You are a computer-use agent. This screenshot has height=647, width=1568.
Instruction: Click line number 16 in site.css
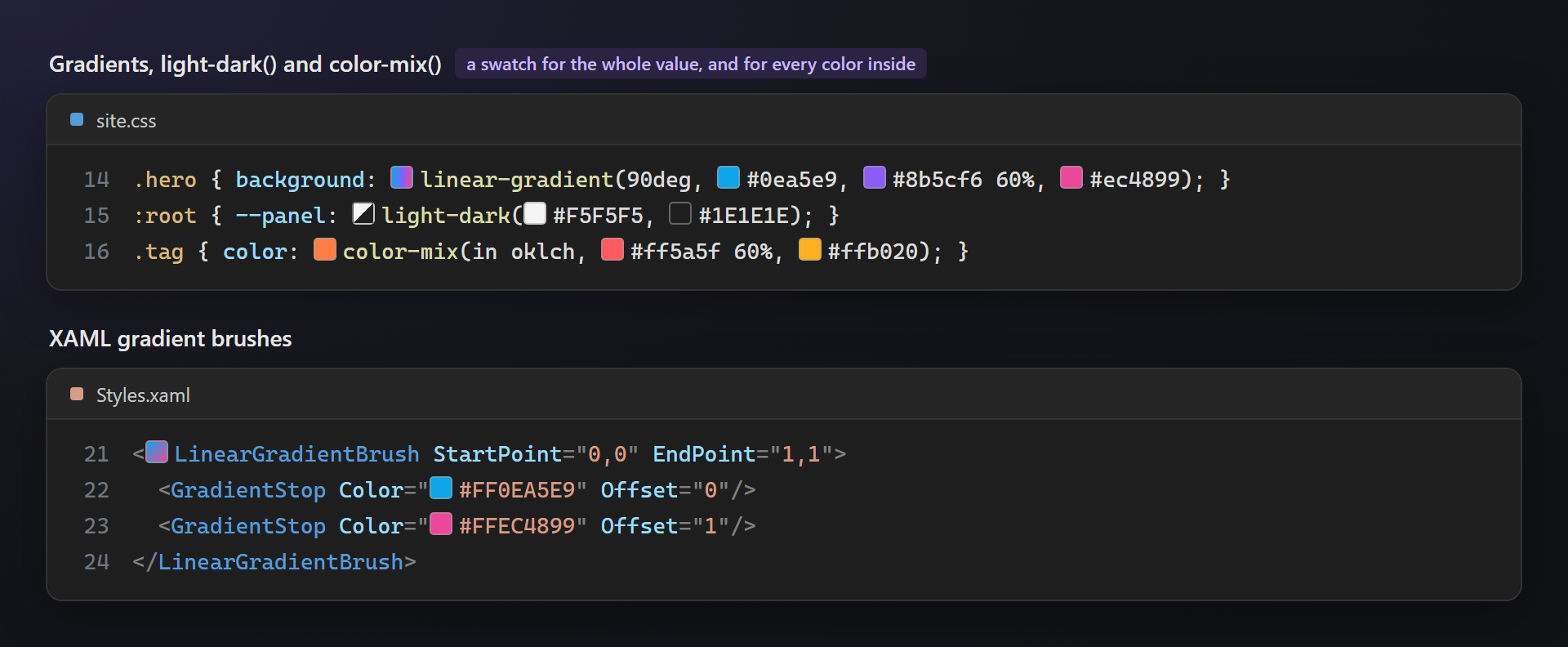96,252
